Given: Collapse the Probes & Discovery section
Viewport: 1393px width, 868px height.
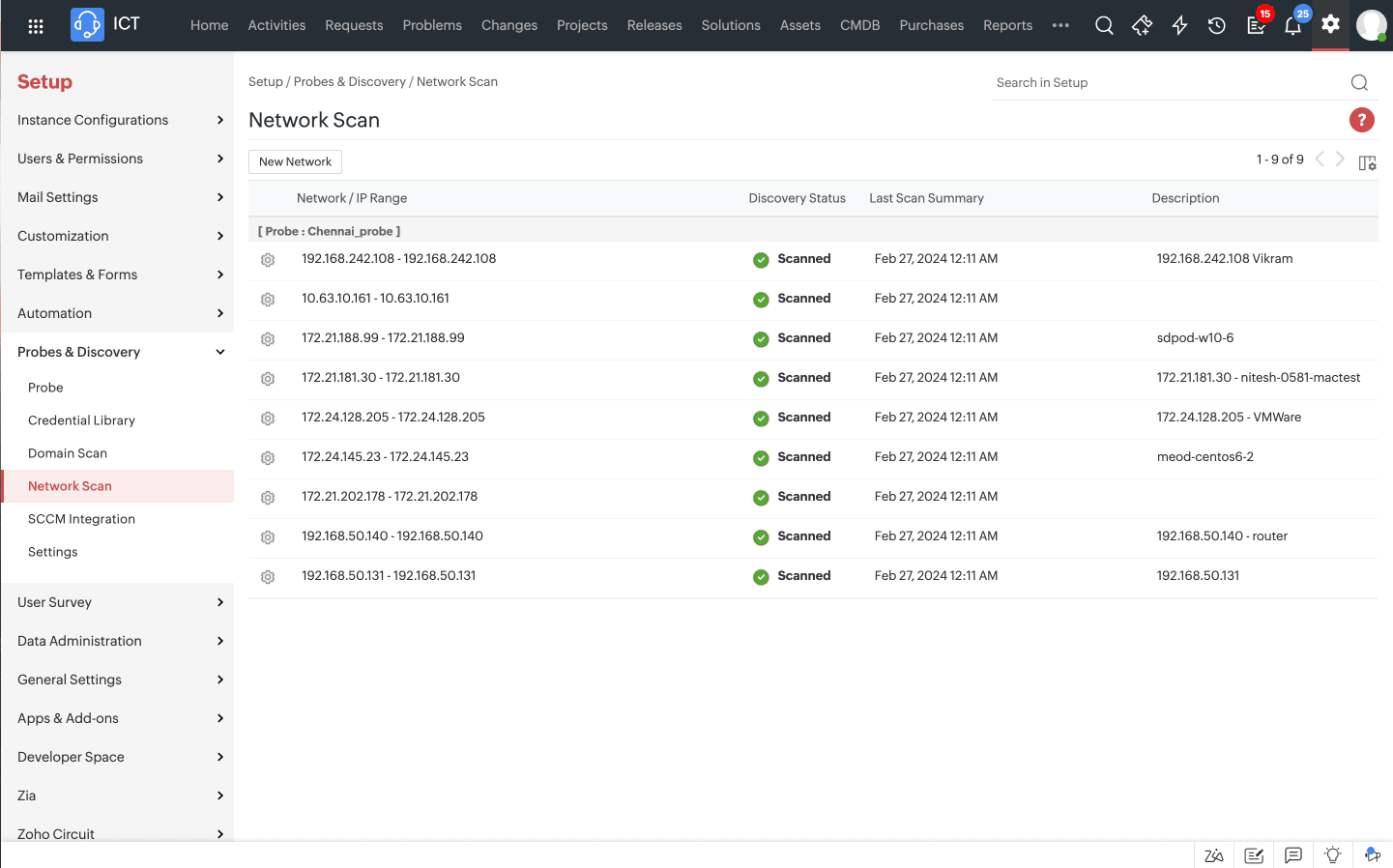Looking at the screenshot, I should tap(220, 352).
